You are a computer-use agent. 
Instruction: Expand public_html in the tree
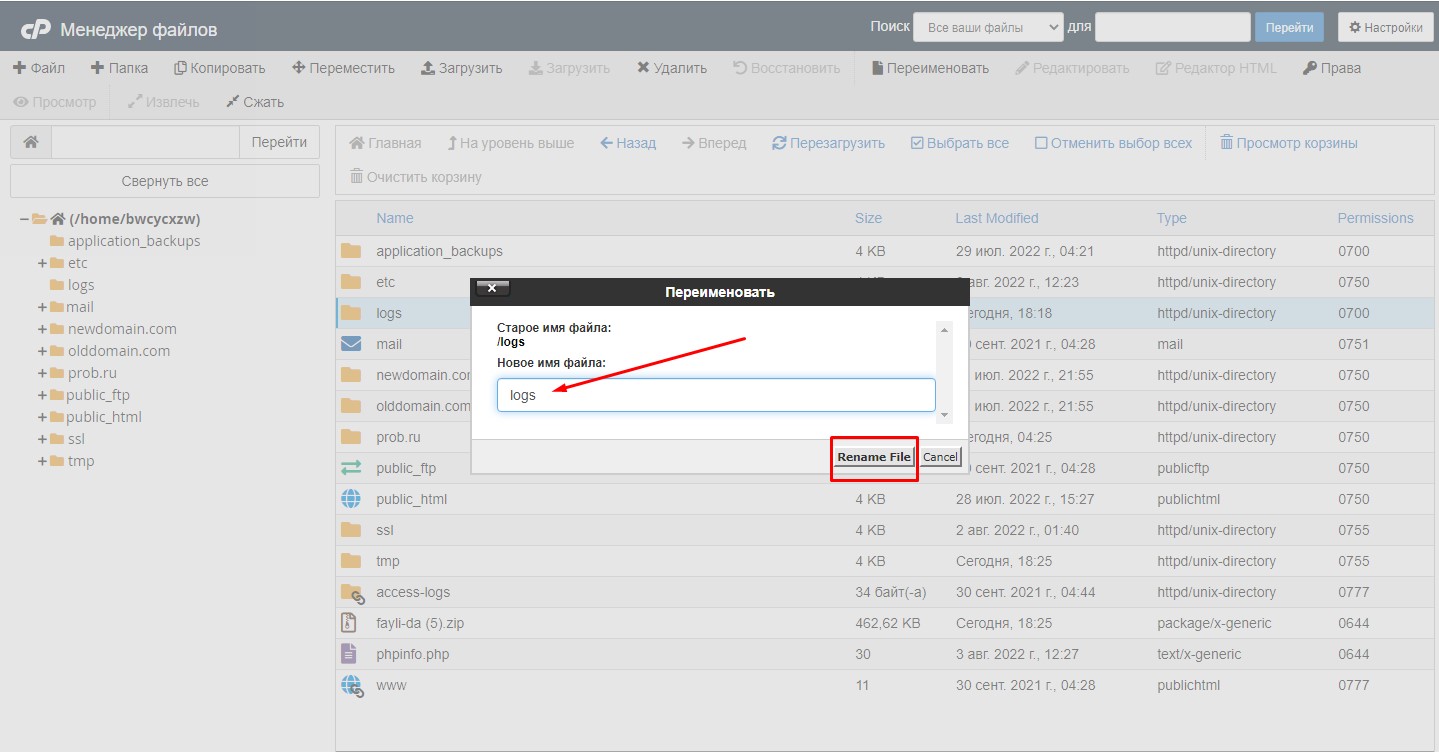click(x=43, y=417)
